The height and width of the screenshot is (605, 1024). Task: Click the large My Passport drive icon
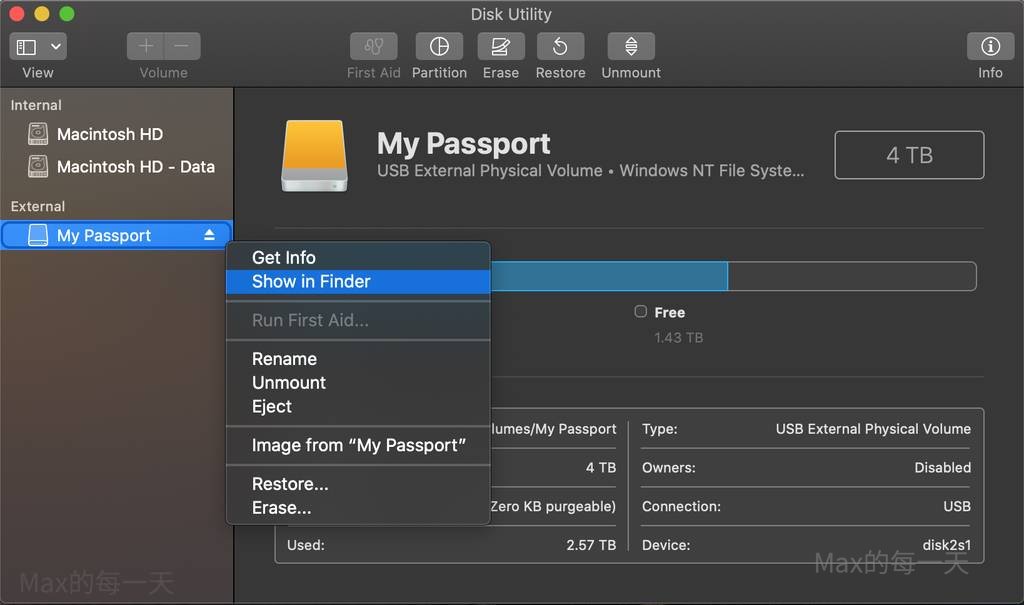[314, 157]
